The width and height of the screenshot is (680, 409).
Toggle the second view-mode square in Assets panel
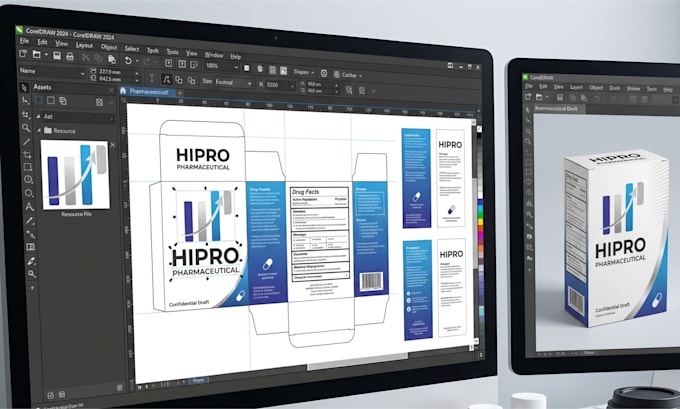click(51, 100)
